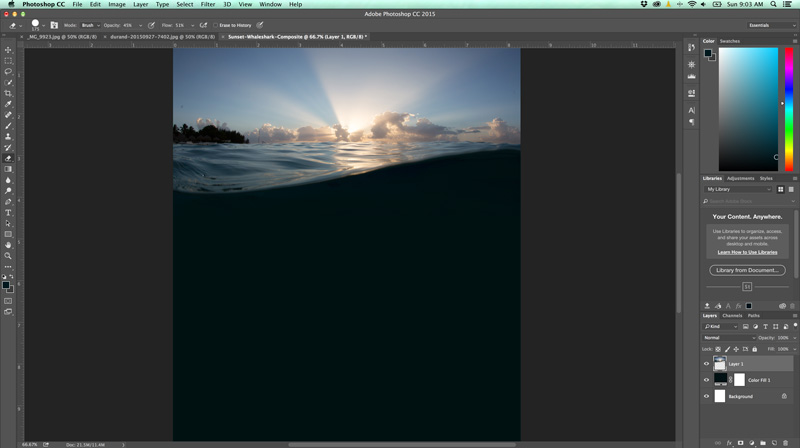Image resolution: width=800 pixels, height=448 pixels.
Task: Enable the Erase to History checkbox
Action: tap(215, 25)
